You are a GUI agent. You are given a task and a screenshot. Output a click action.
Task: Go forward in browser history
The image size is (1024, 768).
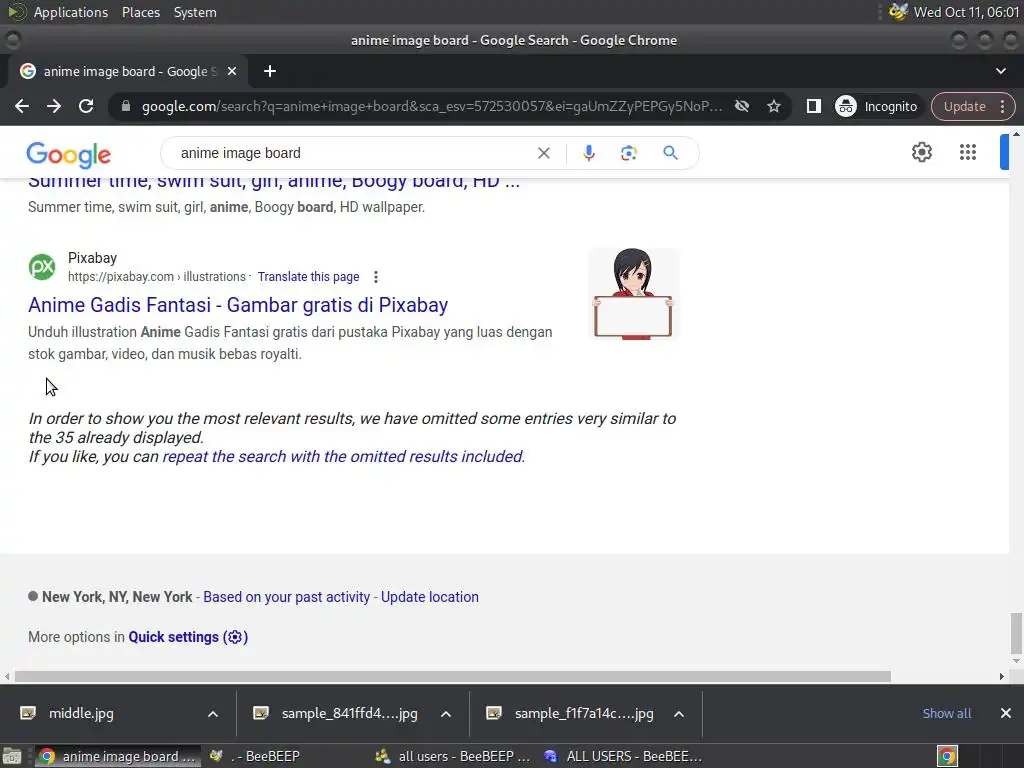54,106
